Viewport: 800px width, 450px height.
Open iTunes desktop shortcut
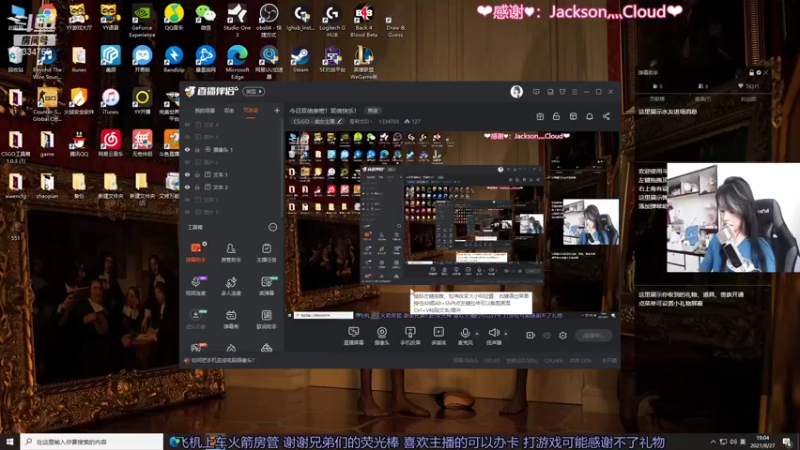[x=110, y=102]
